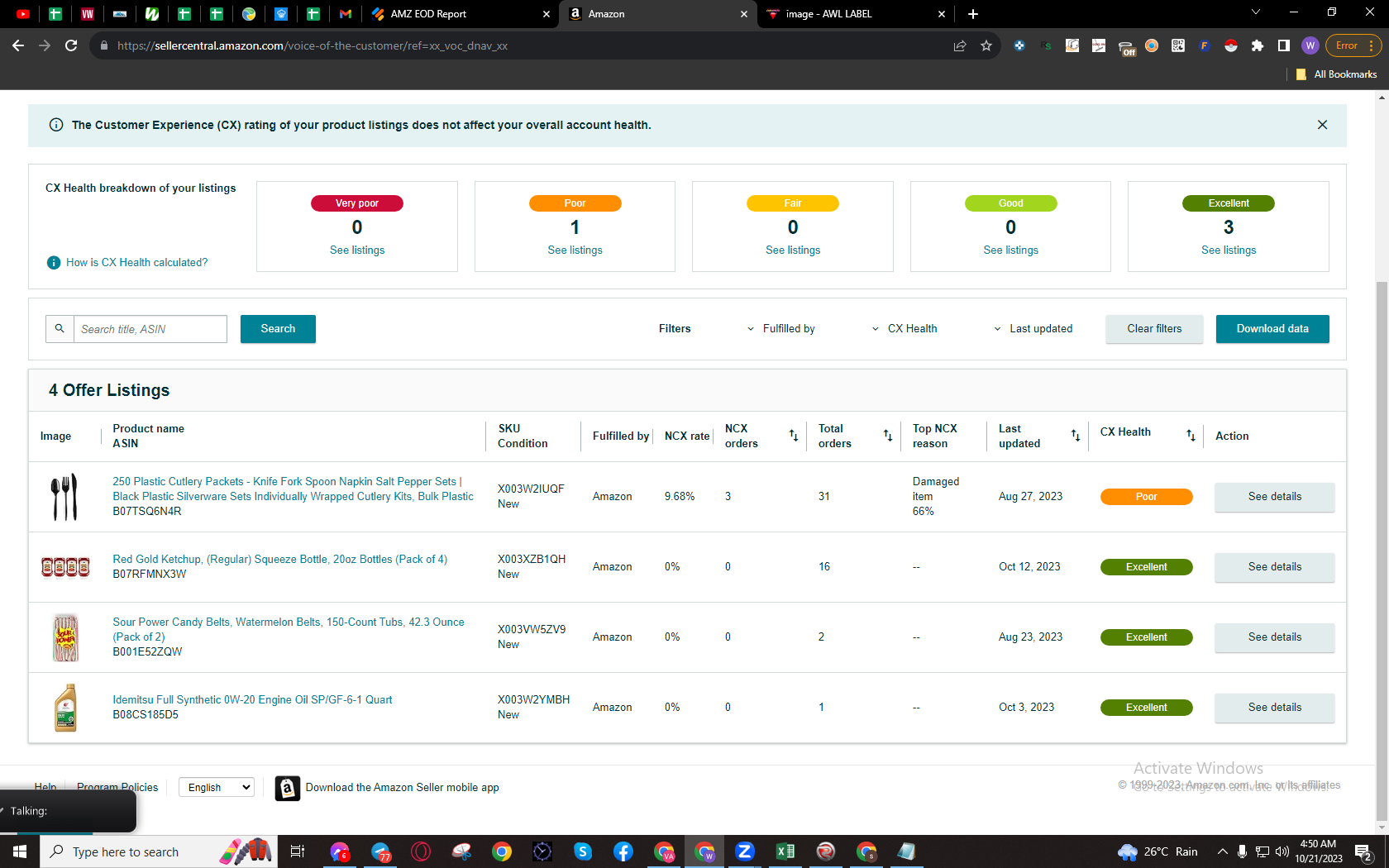The height and width of the screenshot is (868, 1389).
Task: Show hidden system tray icons
Action: click(x=1222, y=851)
